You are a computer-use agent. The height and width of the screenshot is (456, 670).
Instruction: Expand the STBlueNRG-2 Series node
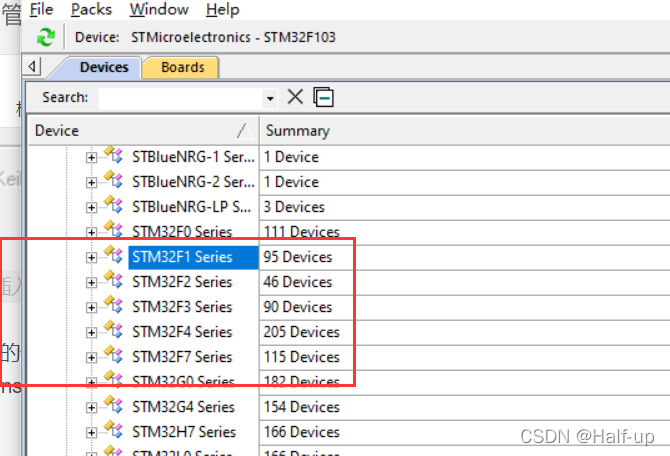(x=91, y=182)
